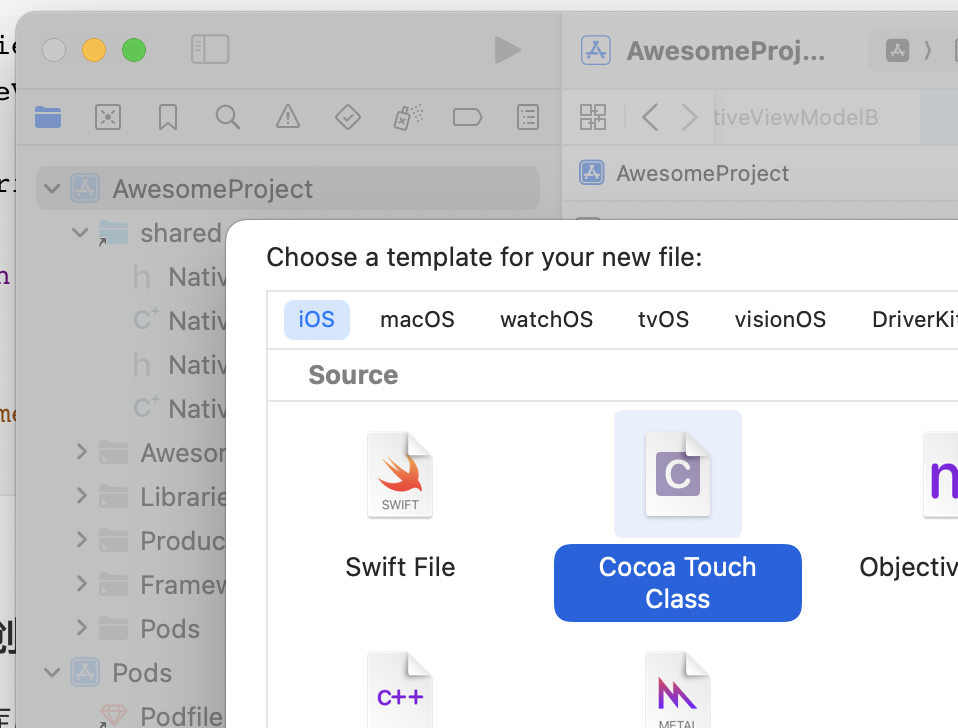The image size is (958, 728).
Task: Select the AwesomeProject project row
Action: pos(288,188)
